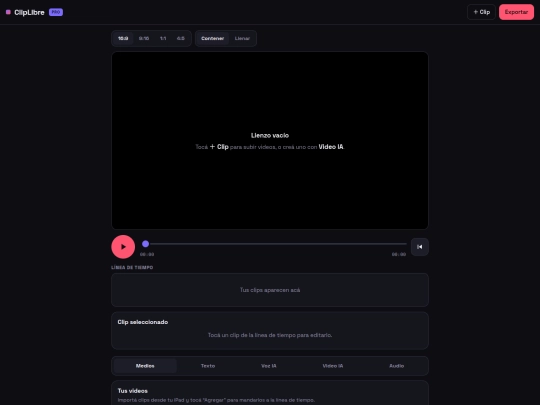Click the ClipLibre logo icon

[8, 12]
